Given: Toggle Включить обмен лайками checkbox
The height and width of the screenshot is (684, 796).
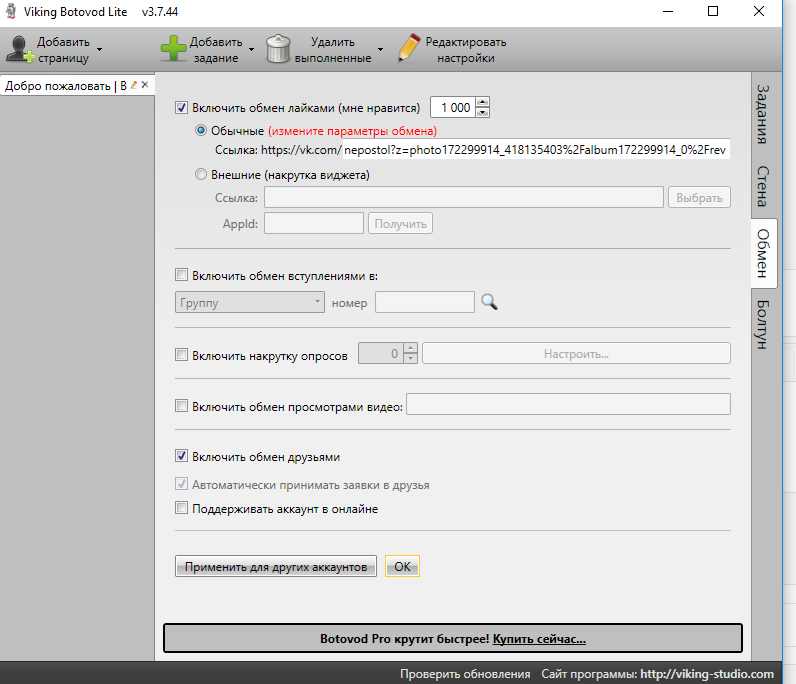Looking at the screenshot, I should click(x=181, y=108).
